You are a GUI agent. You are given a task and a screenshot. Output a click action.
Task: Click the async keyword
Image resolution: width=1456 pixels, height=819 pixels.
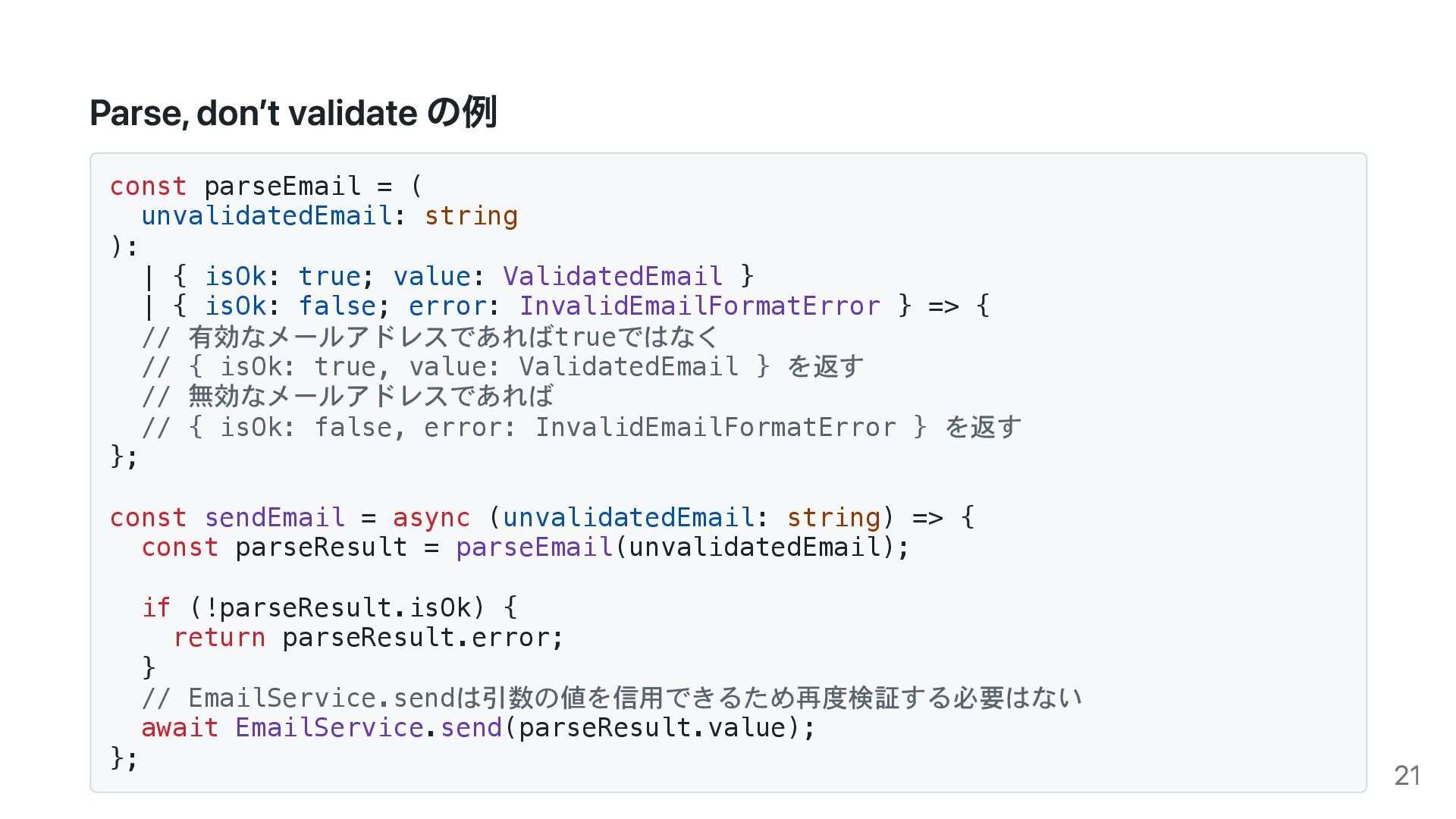coord(431,517)
